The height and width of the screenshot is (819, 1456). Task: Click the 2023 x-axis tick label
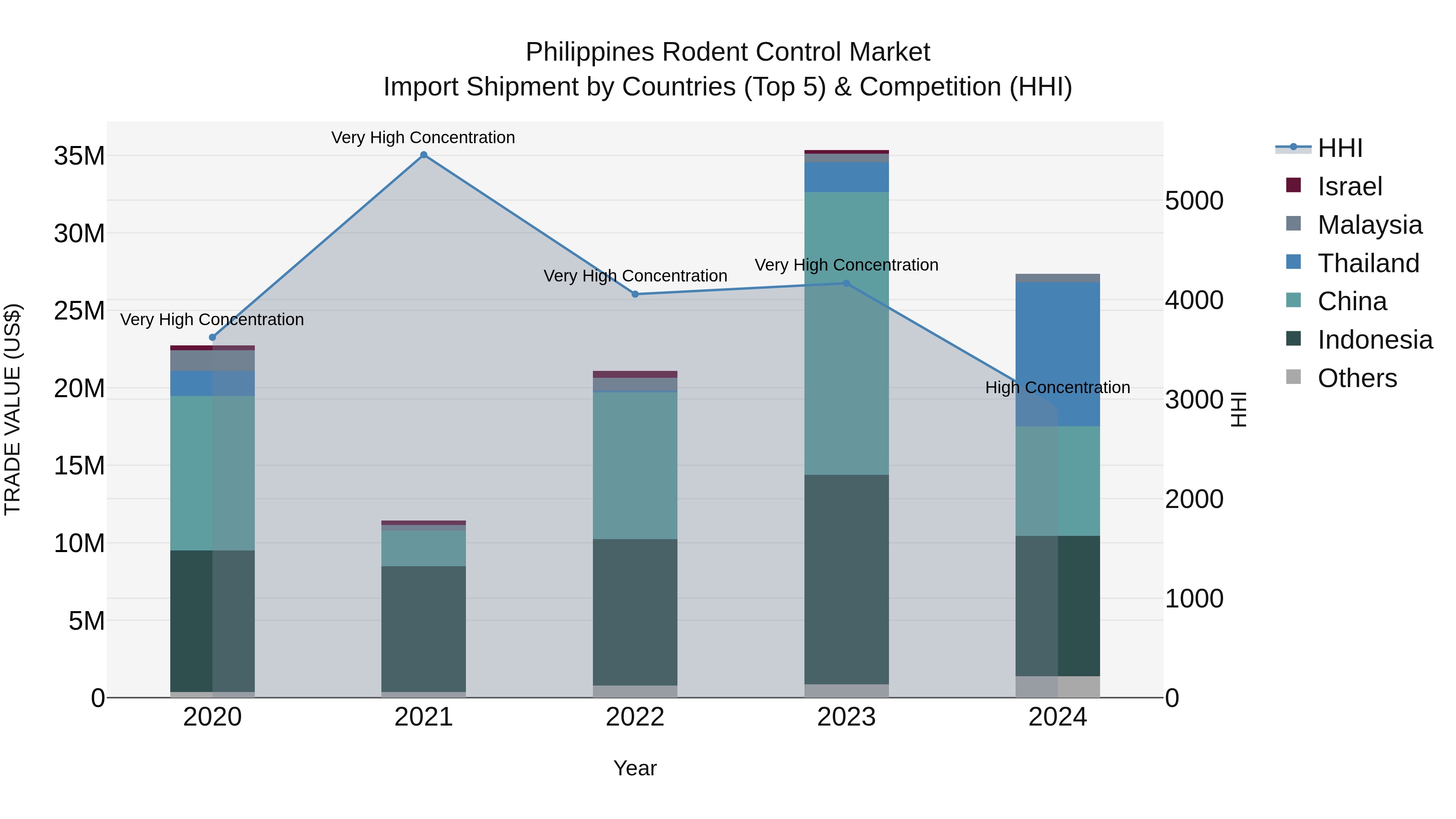tap(847, 717)
